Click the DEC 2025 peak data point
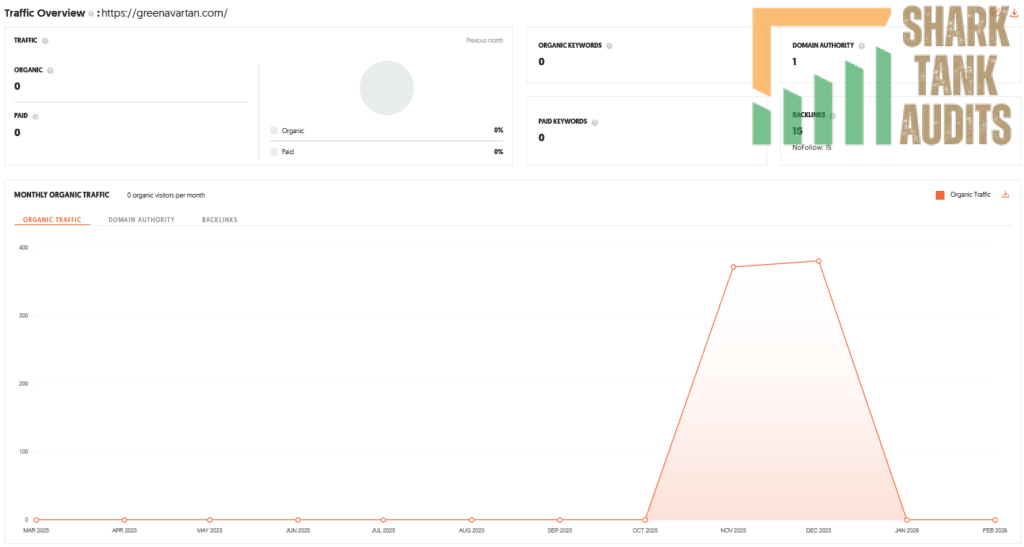Screen dimensions: 1024x547 point(819,261)
